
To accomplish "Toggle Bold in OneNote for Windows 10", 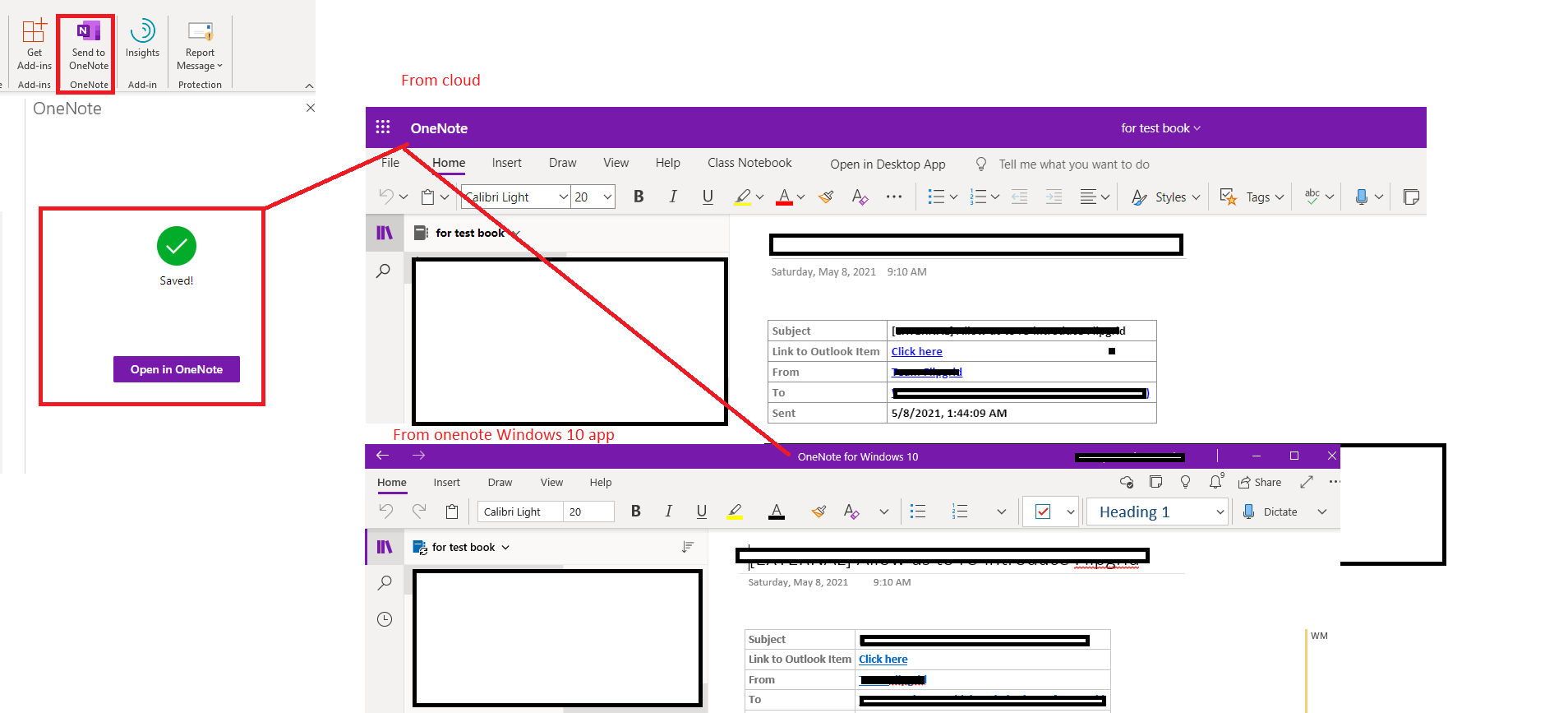I will pos(636,512).
